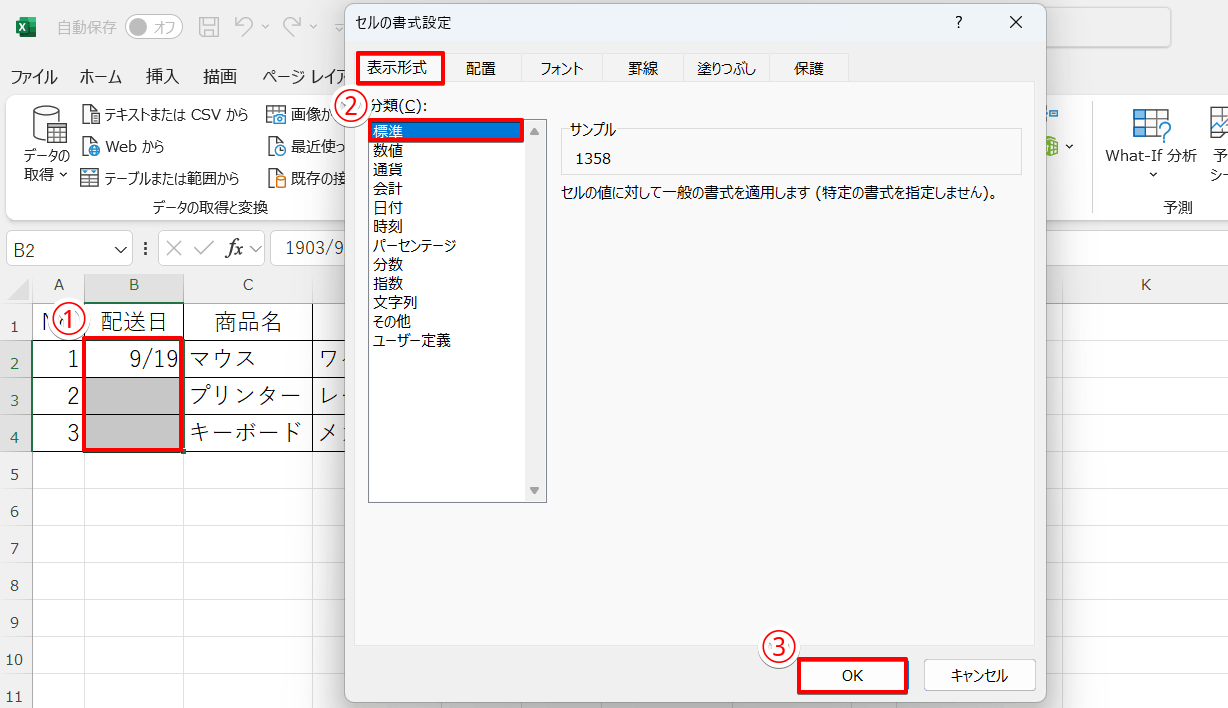Expand the Name Box dropdown for B2
Screen dimensions: 1228x708
tap(121, 249)
